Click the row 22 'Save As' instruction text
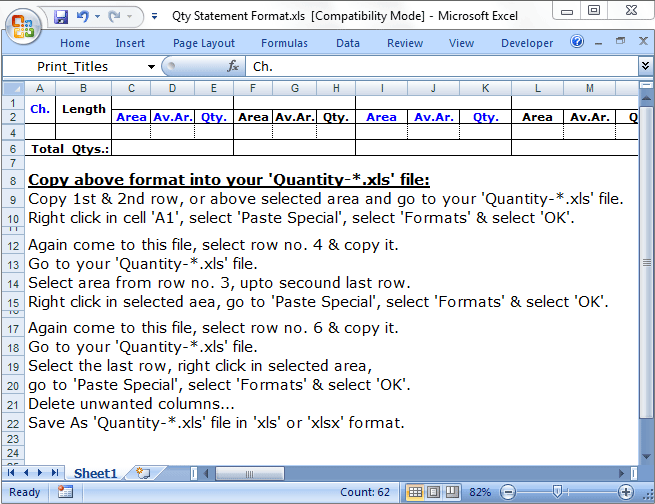 tap(216, 423)
